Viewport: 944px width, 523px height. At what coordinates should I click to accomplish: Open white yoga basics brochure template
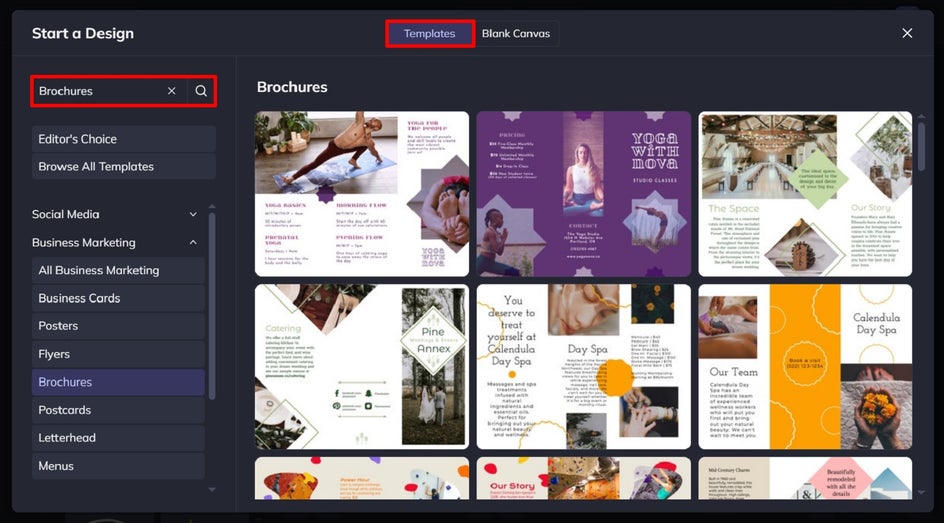pyautogui.click(x=362, y=194)
